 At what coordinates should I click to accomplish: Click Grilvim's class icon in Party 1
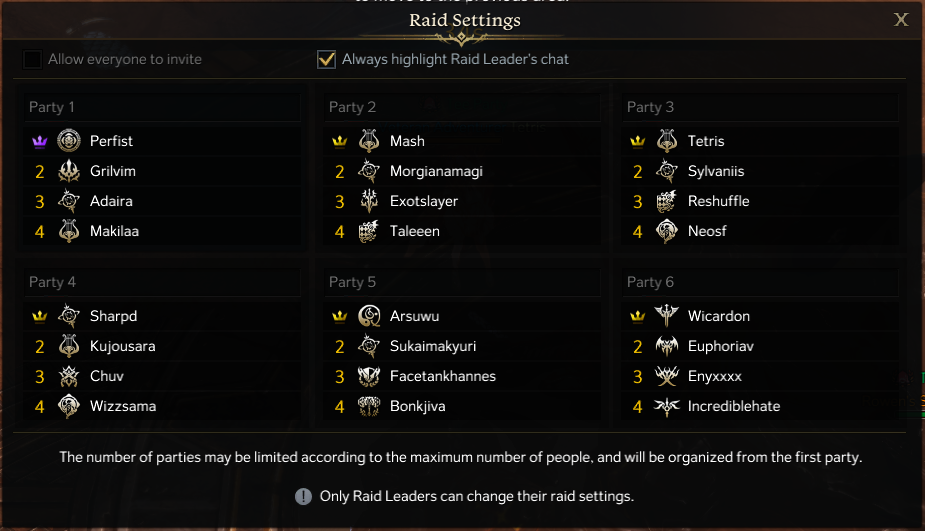tap(69, 171)
